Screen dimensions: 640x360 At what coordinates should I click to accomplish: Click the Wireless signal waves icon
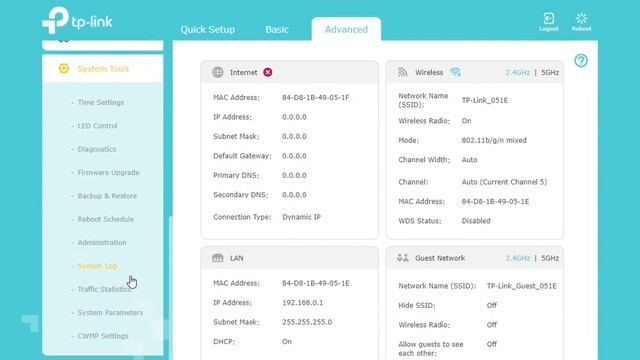(403, 72)
